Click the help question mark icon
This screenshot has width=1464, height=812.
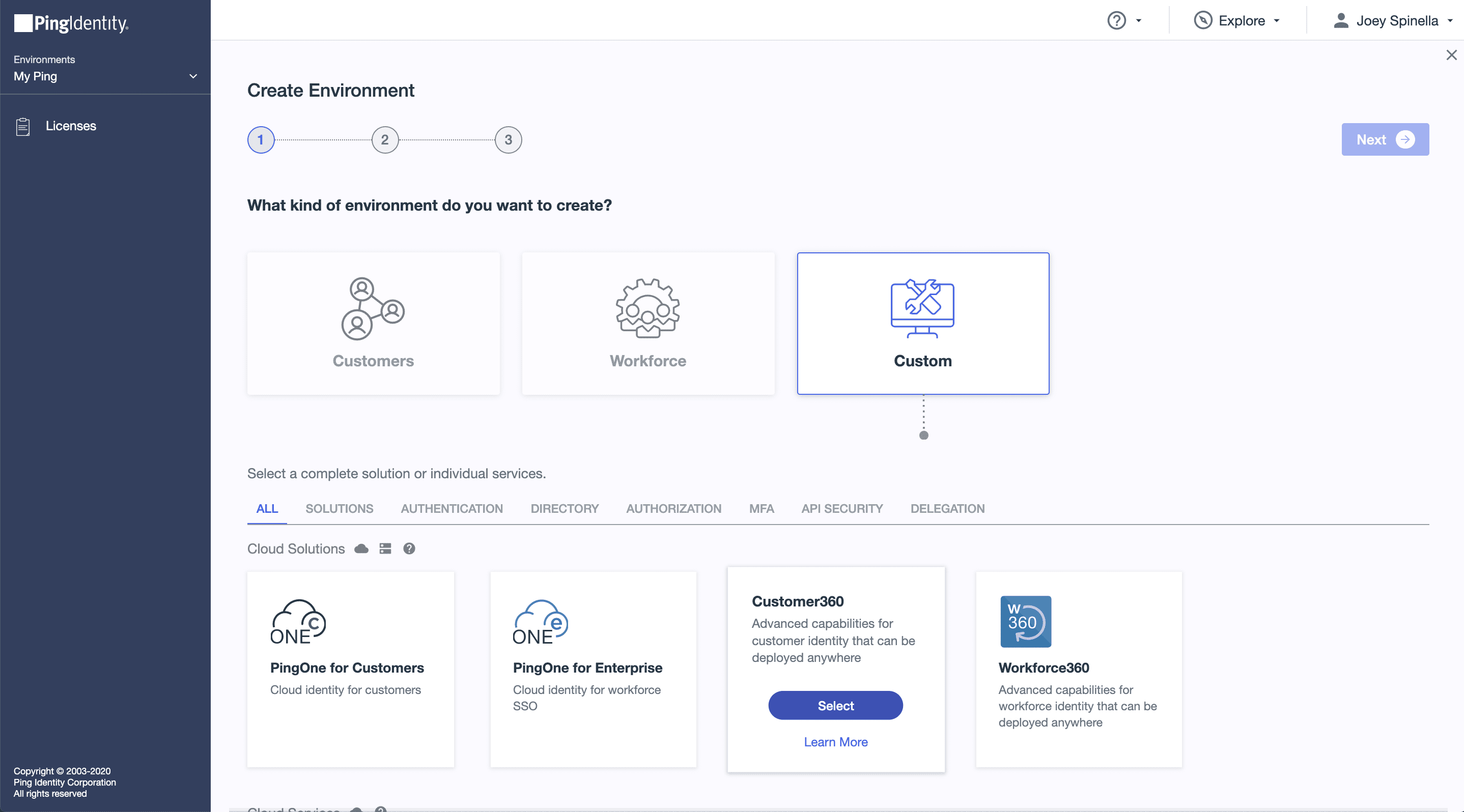(1116, 21)
